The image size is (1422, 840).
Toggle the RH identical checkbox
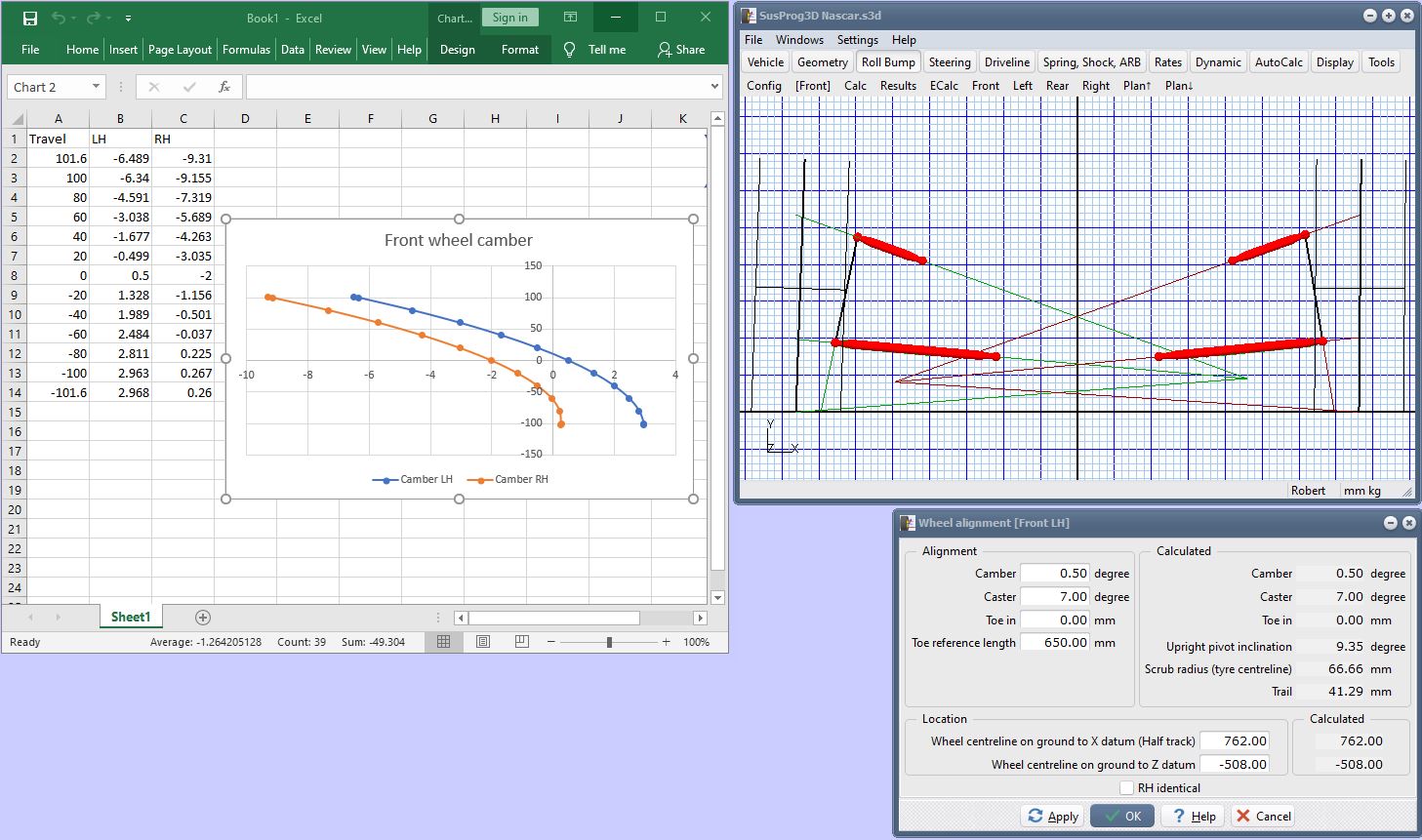pos(1127,788)
